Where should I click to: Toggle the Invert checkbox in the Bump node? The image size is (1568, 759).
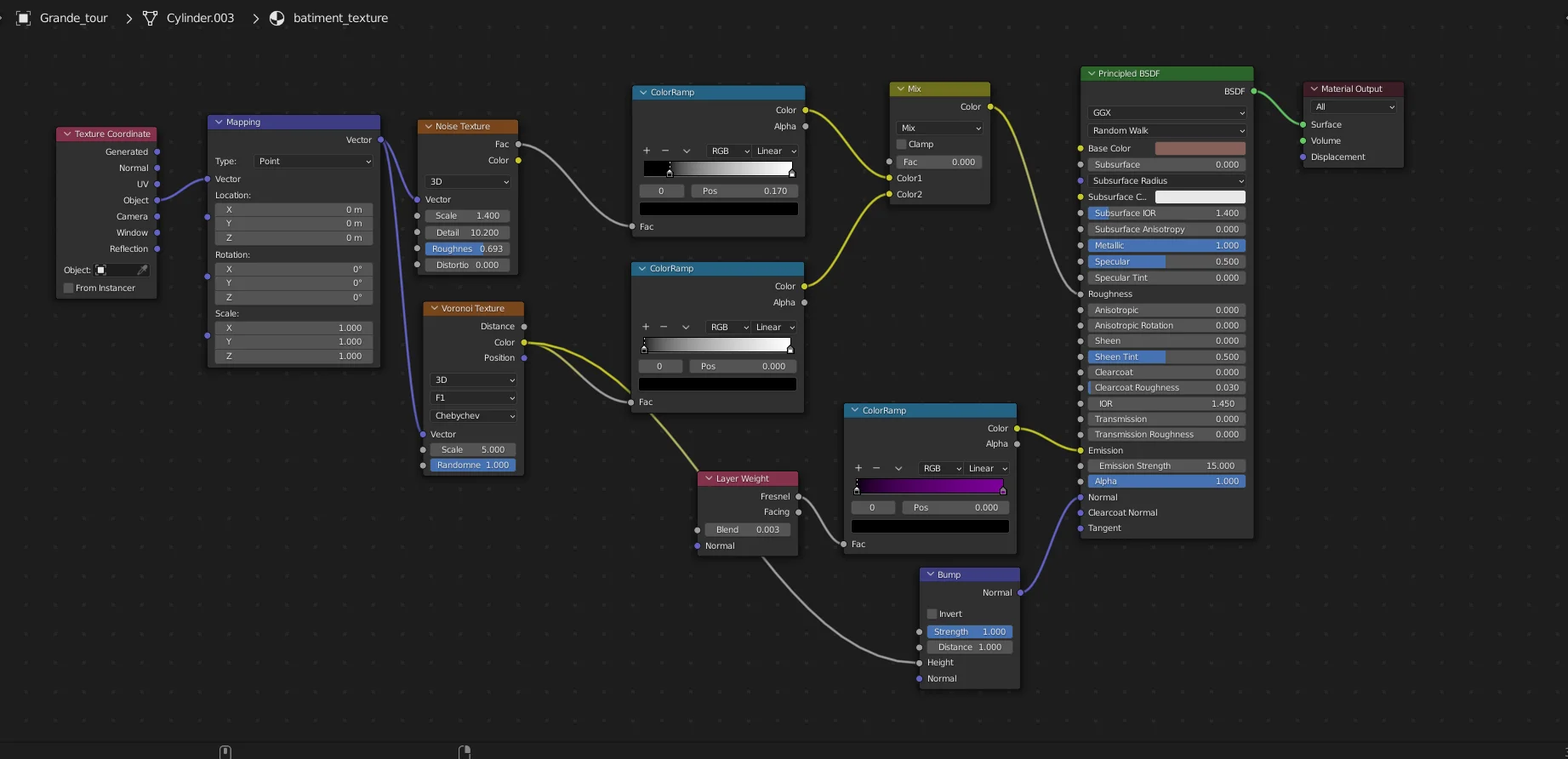932,613
